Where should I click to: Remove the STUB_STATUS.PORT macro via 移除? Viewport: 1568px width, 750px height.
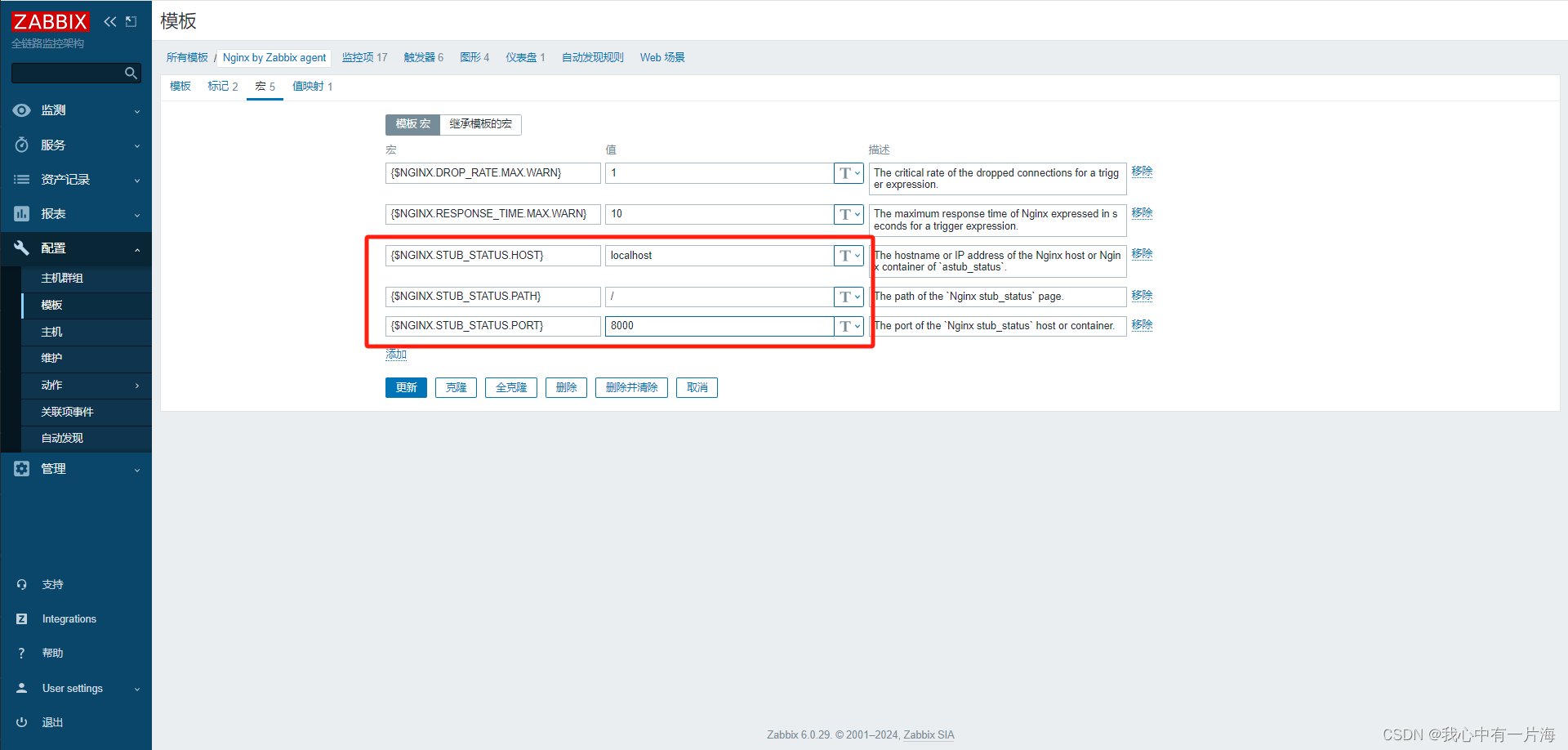click(x=1142, y=324)
